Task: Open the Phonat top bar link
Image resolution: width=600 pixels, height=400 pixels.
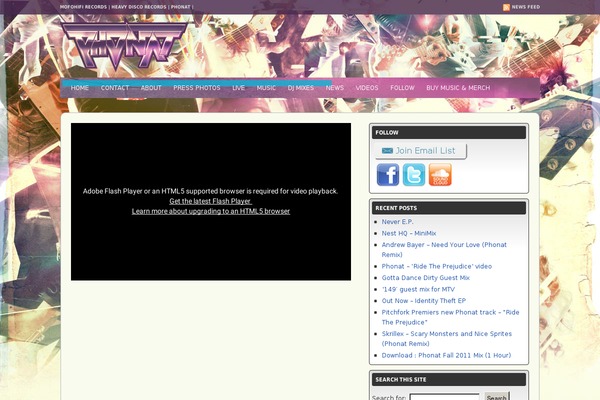Action: tap(181, 7)
